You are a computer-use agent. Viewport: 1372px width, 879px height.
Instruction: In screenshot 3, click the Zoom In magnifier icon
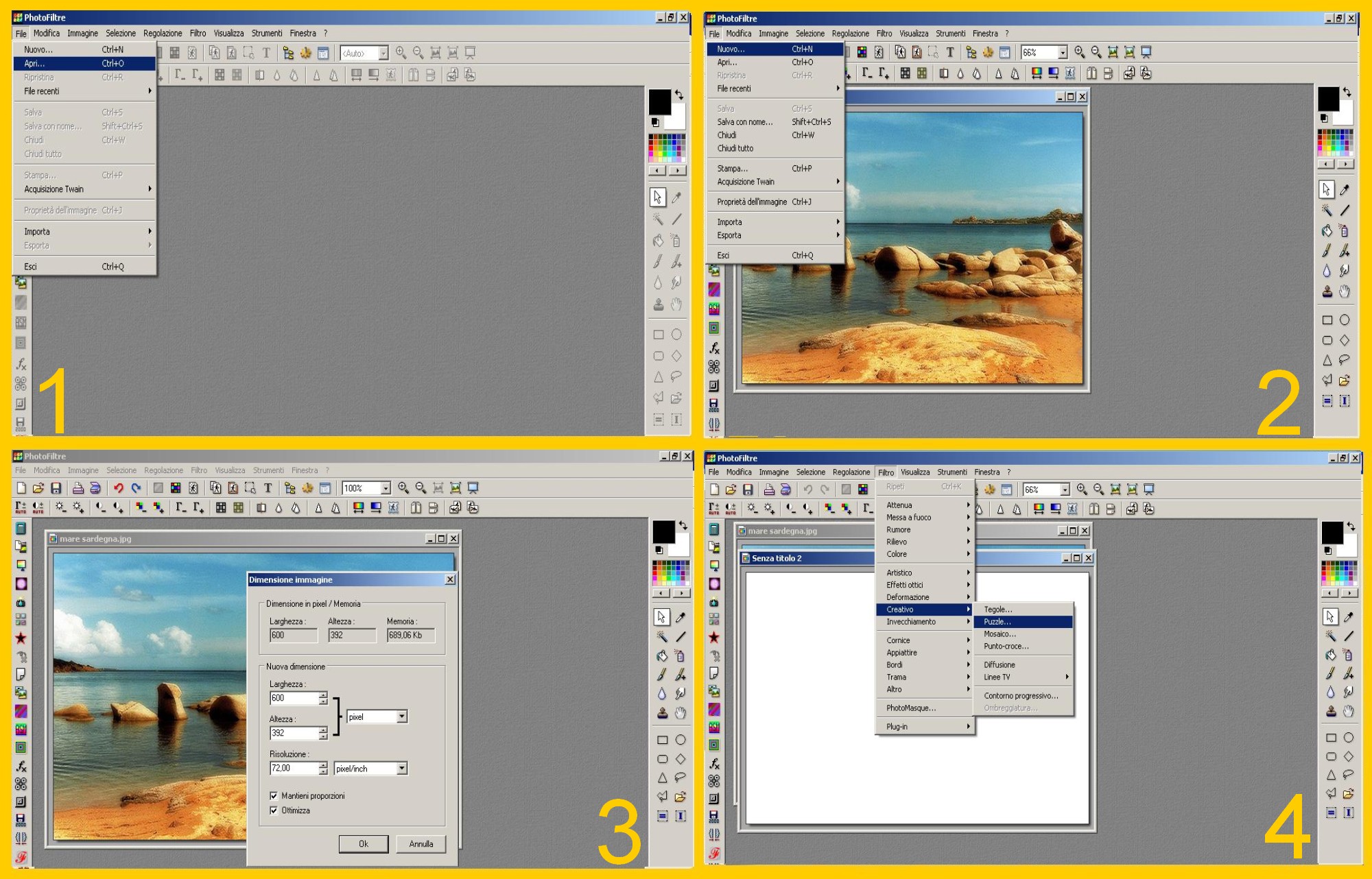coord(403,488)
